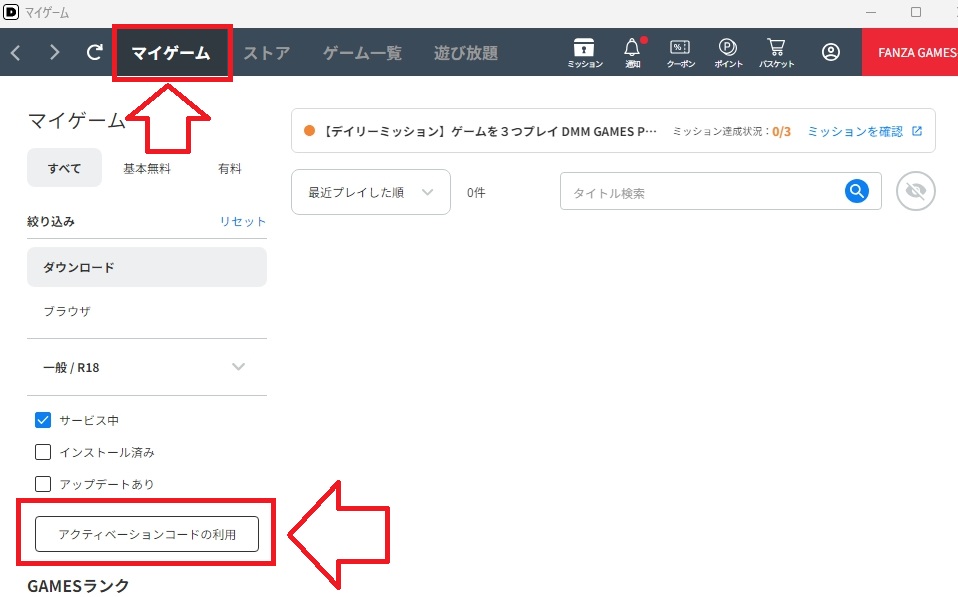
Task: Click the DMM app logo in the title bar
Action: click(11, 12)
